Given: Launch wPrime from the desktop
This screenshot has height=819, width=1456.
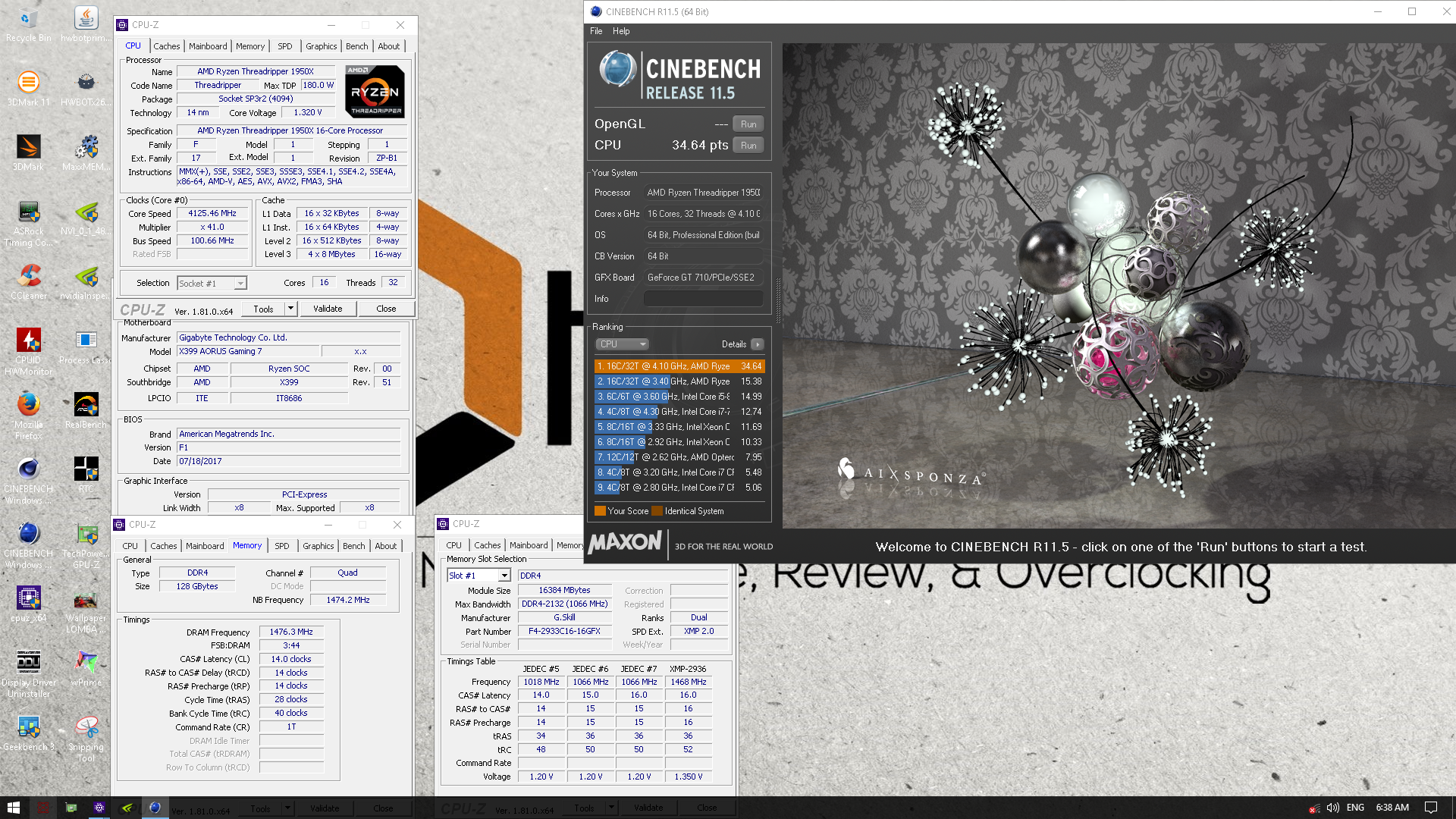Looking at the screenshot, I should click(86, 669).
